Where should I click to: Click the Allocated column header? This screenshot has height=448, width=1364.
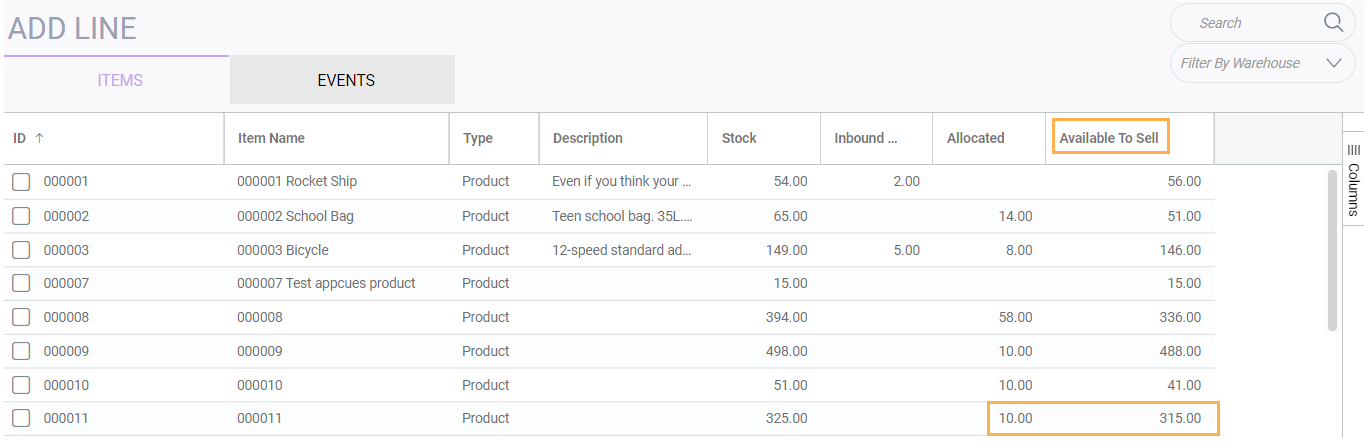pyautogui.click(x=975, y=139)
